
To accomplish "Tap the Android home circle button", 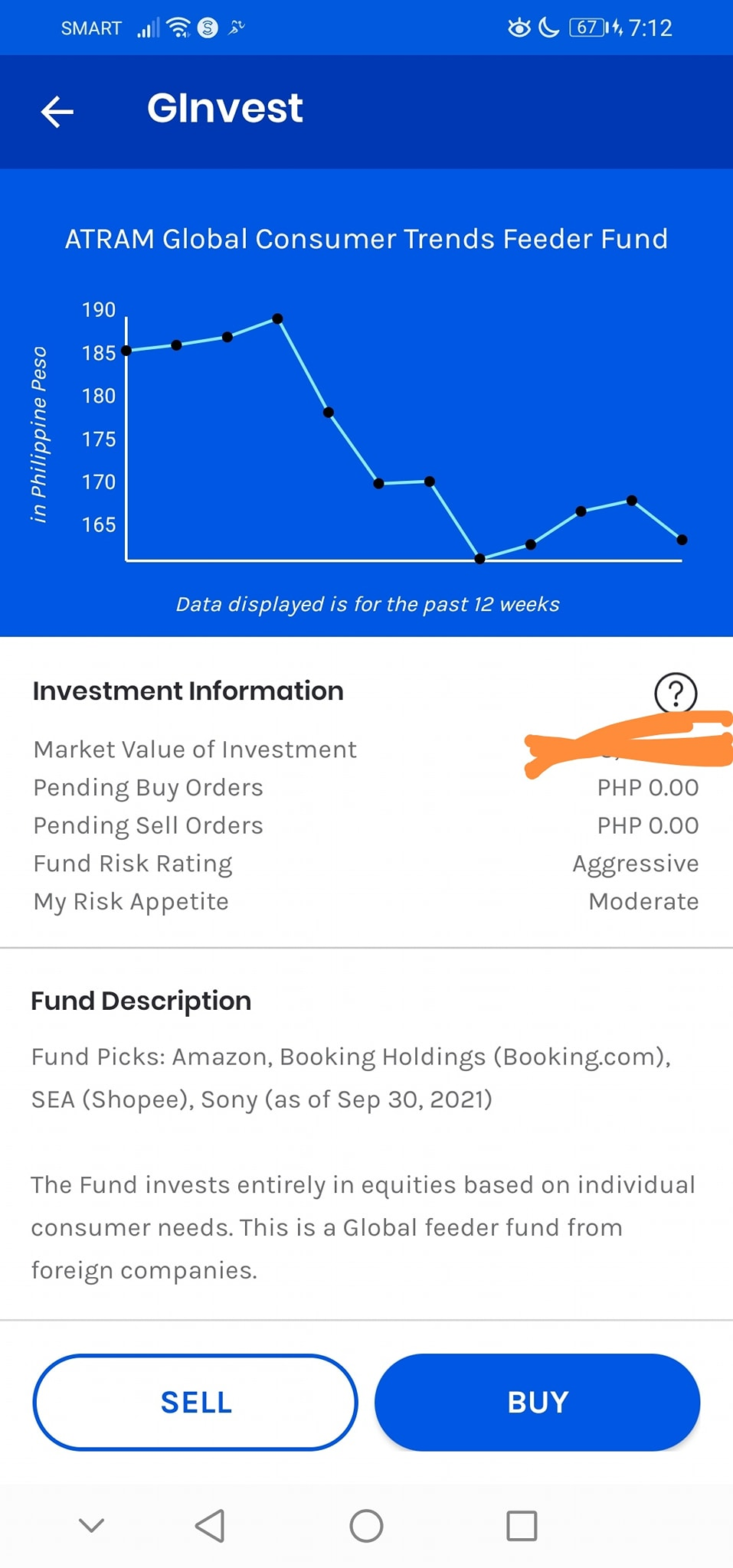I will (366, 1525).
